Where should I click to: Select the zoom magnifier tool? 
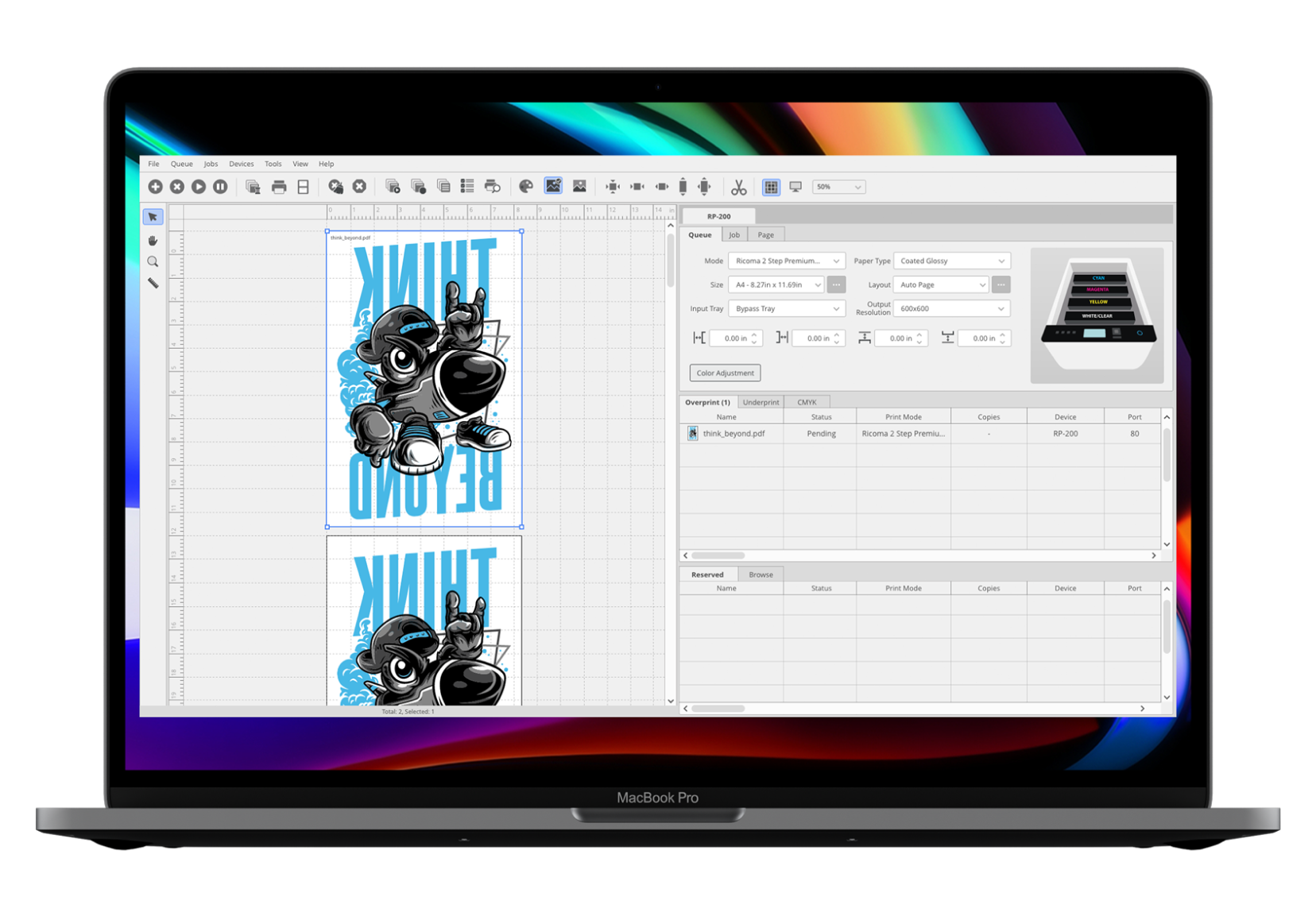pyautogui.click(x=153, y=262)
